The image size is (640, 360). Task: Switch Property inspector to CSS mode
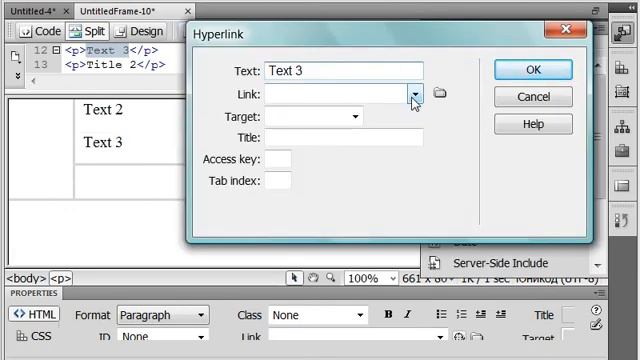click(34, 336)
